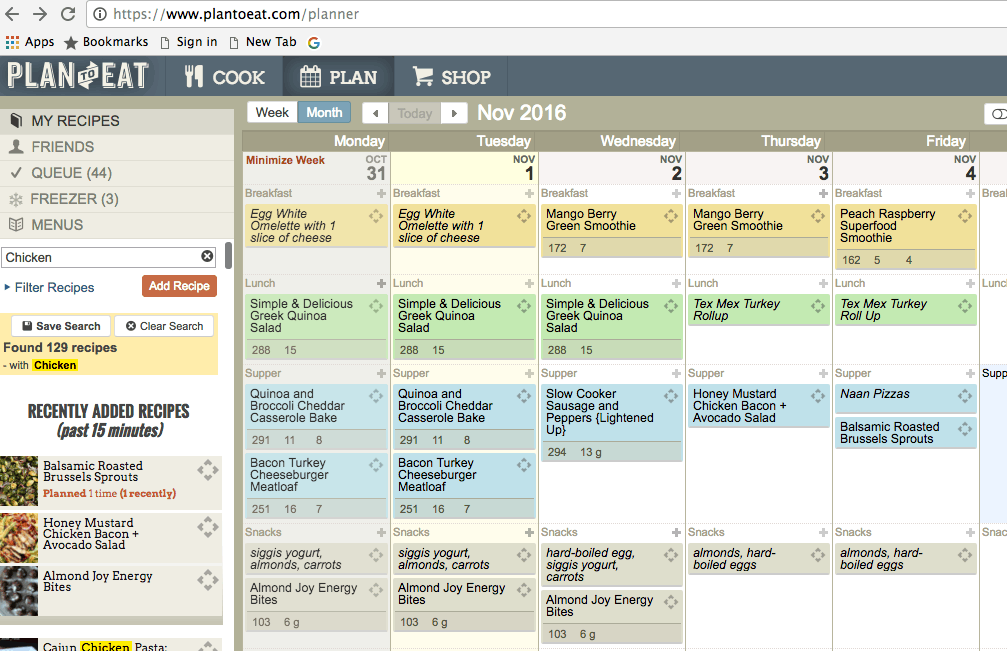Image resolution: width=1007 pixels, height=651 pixels.
Task: Open the Shop tab
Action: pos(451,76)
